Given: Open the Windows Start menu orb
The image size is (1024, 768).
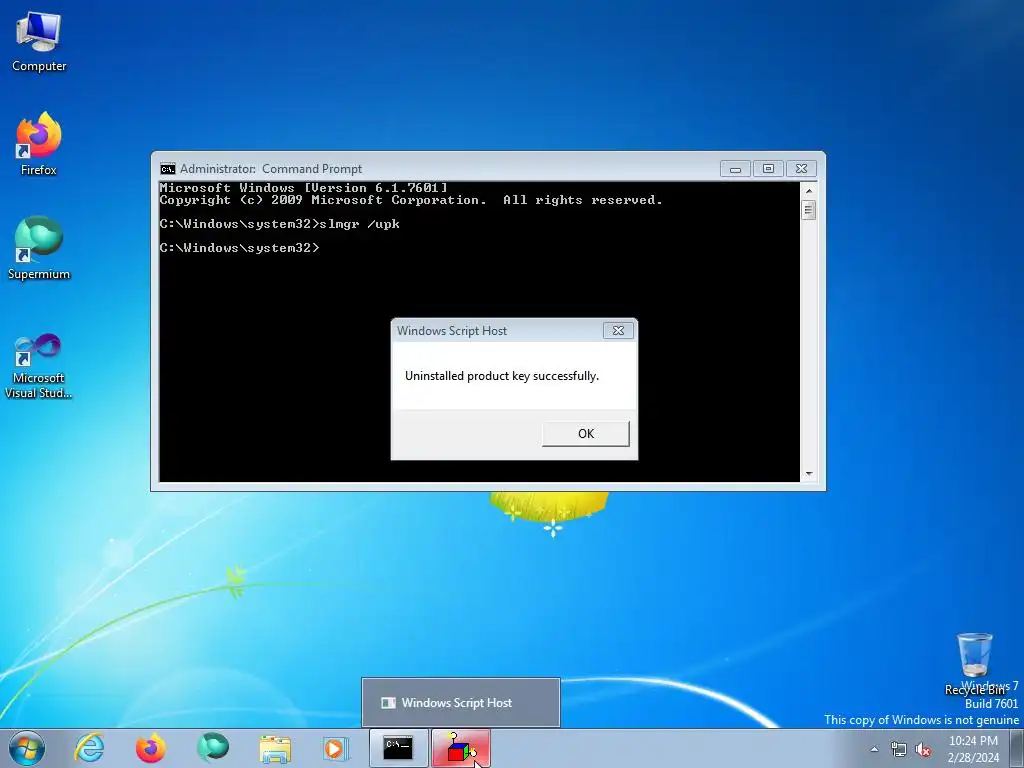Looking at the screenshot, I should point(27,748).
